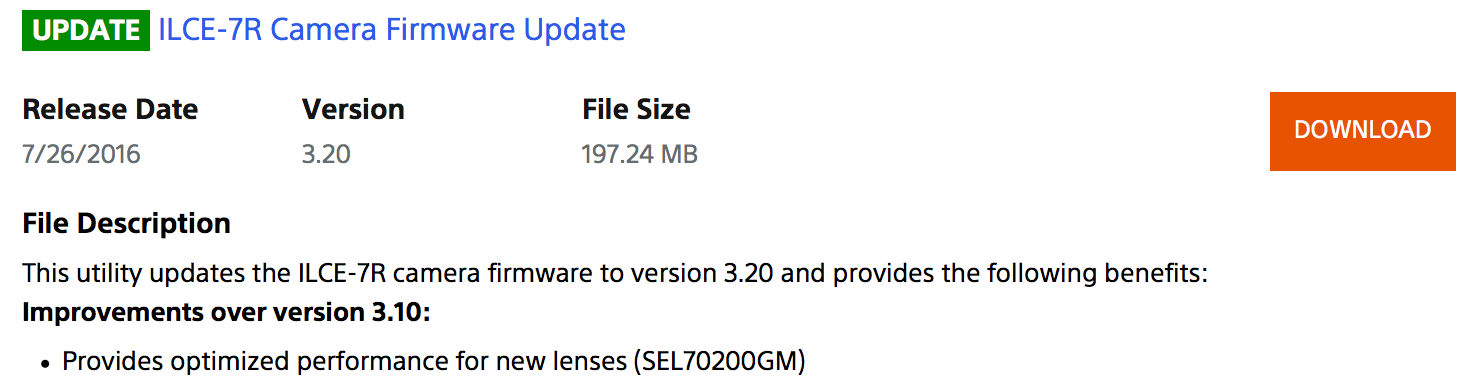This screenshot has height=382, width=1478.
Task: Click the 197.24 MB file size value
Action: pos(640,155)
